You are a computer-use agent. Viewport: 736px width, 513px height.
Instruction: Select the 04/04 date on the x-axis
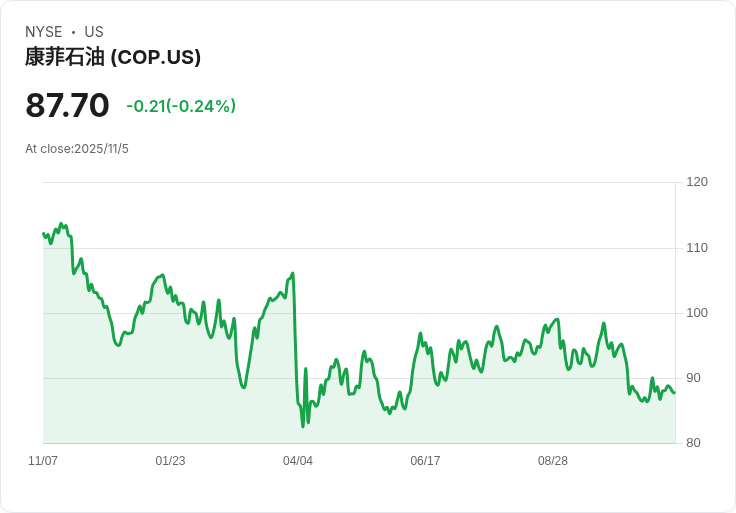tap(298, 461)
